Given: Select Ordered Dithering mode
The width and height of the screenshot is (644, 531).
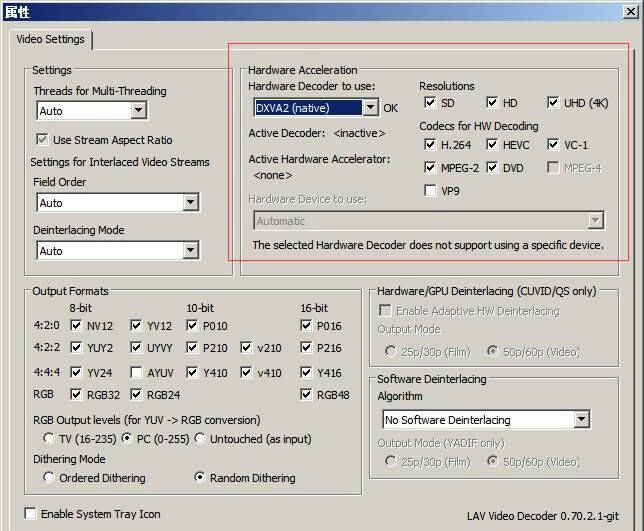Looking at the screenshot, I should tap(48, 477).
